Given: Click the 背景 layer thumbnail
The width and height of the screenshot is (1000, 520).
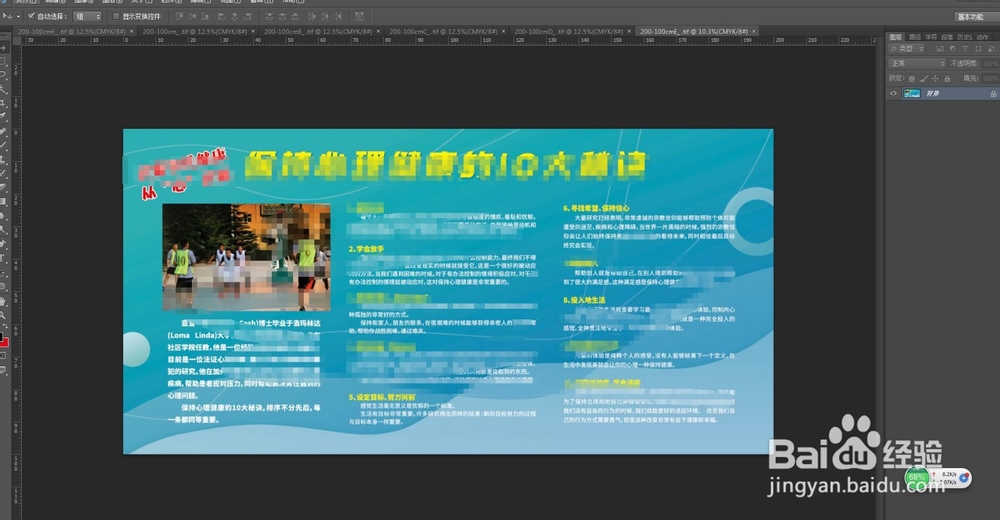Looking at the screenshot, I should pos(912,93).
